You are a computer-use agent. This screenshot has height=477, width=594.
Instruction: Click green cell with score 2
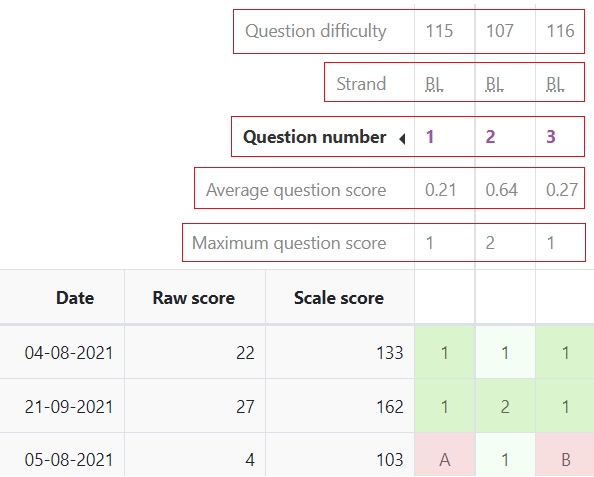point(505,406)
